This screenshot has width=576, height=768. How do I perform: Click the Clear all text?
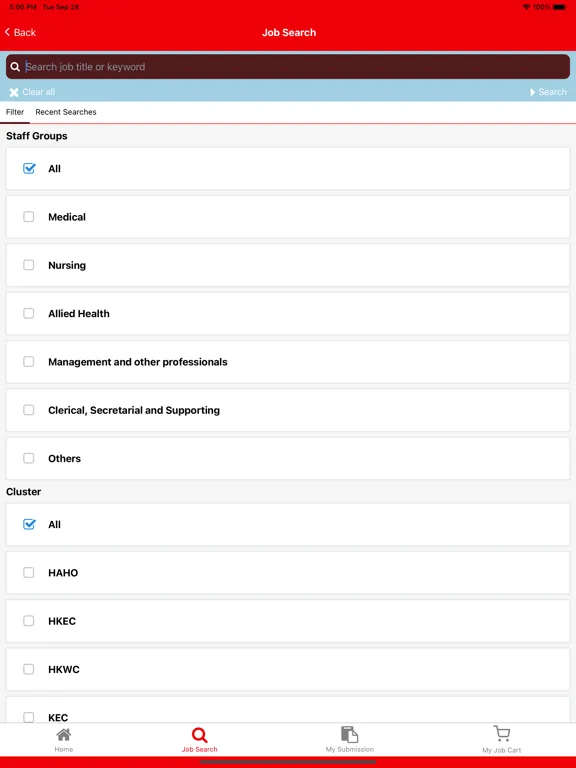39,92
